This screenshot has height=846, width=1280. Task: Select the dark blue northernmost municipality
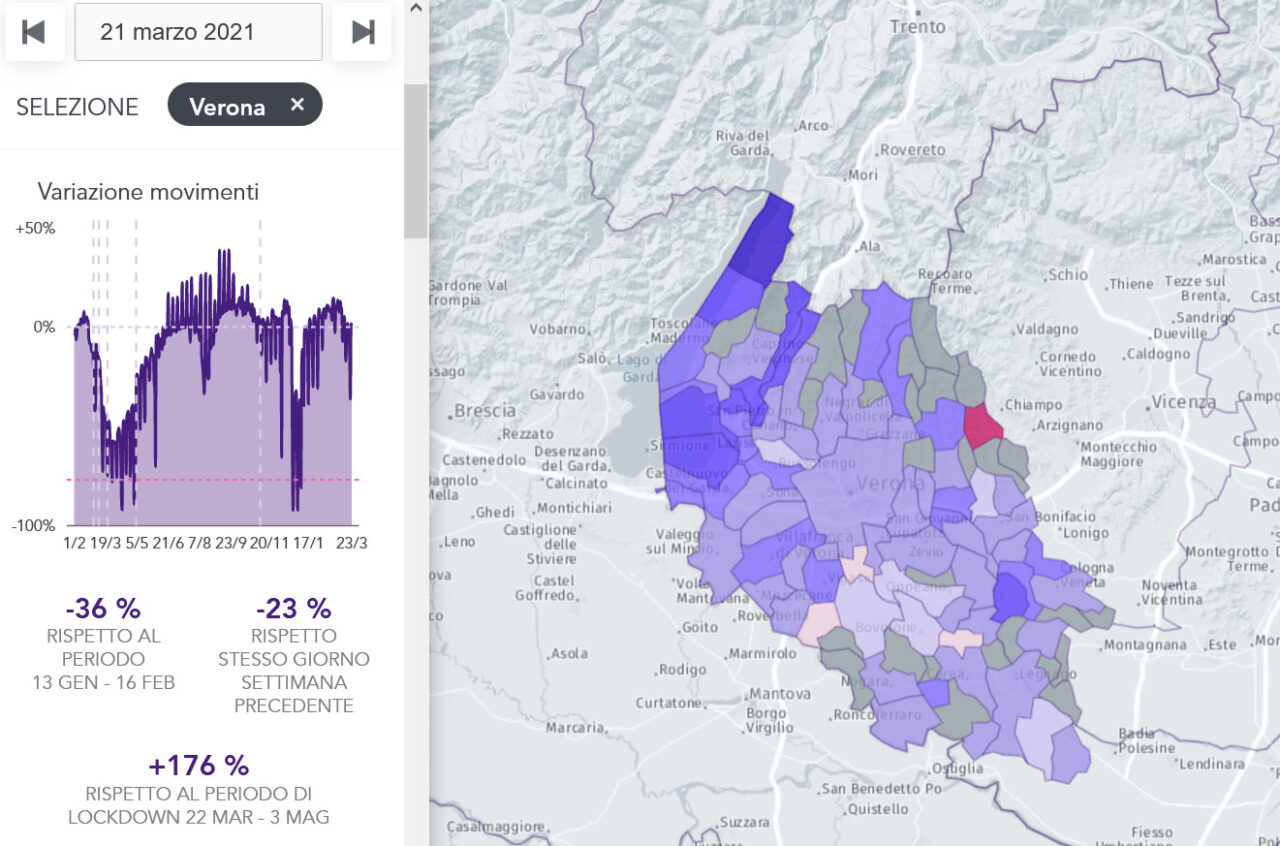[x=763, y=238]
